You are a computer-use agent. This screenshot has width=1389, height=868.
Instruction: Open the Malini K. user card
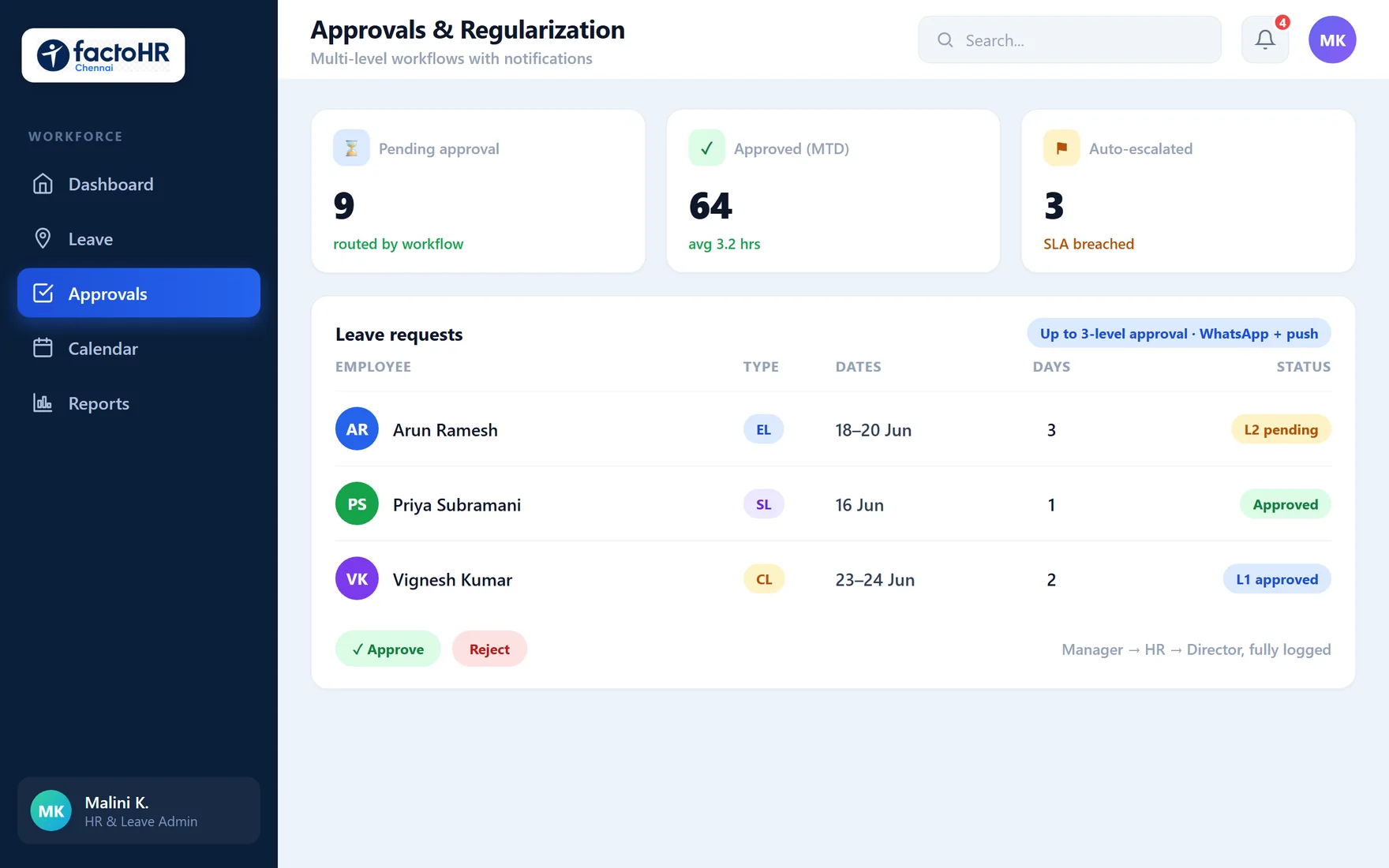139,810
